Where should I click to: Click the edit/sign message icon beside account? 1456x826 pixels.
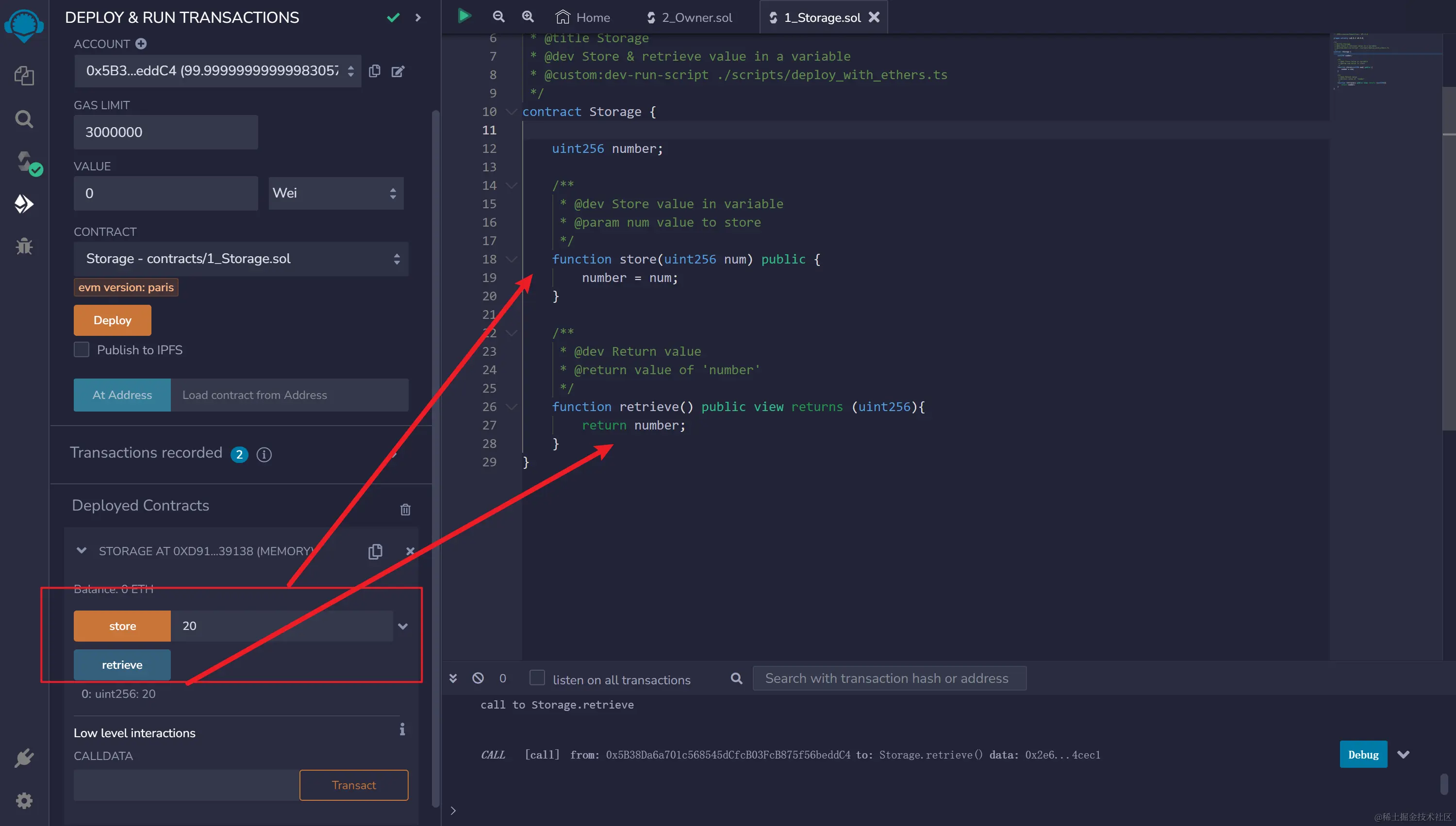pos(398,71)
